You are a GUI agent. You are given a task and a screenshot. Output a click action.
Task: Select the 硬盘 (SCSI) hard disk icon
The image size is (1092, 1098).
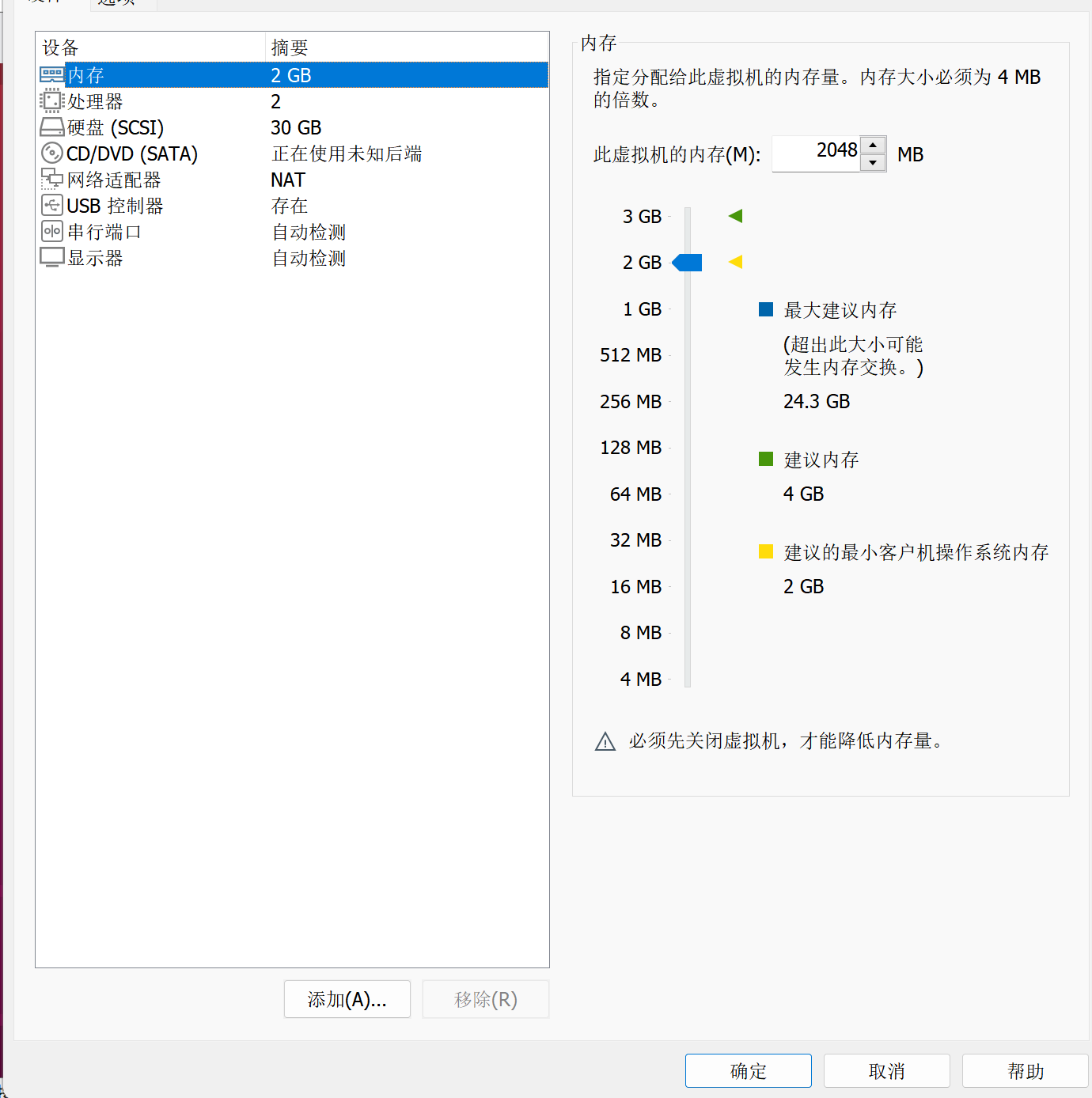click(51, 127)
